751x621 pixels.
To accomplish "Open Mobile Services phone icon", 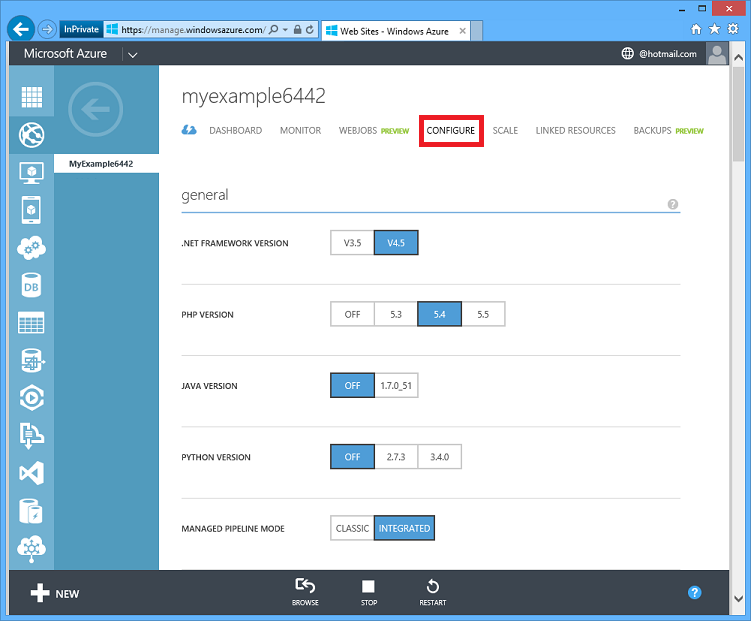I will click(32, 210).
